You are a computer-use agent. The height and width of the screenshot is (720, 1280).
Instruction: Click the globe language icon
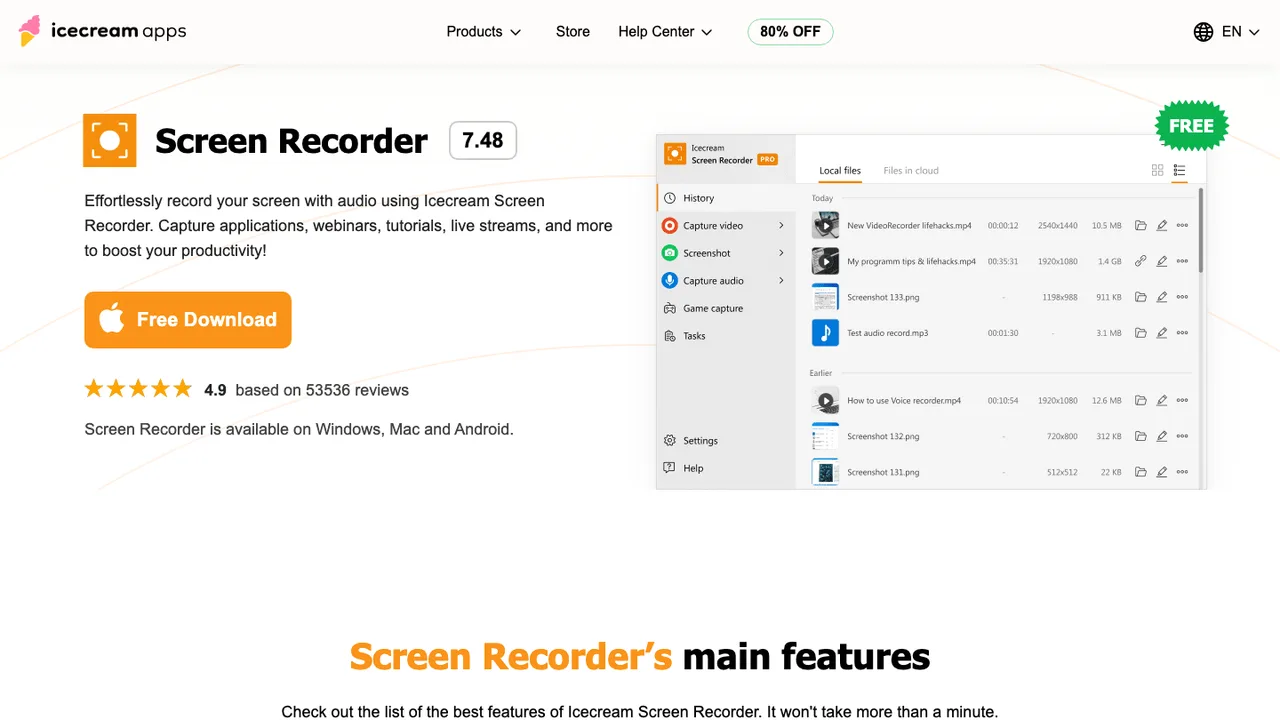click(1204, 32)
